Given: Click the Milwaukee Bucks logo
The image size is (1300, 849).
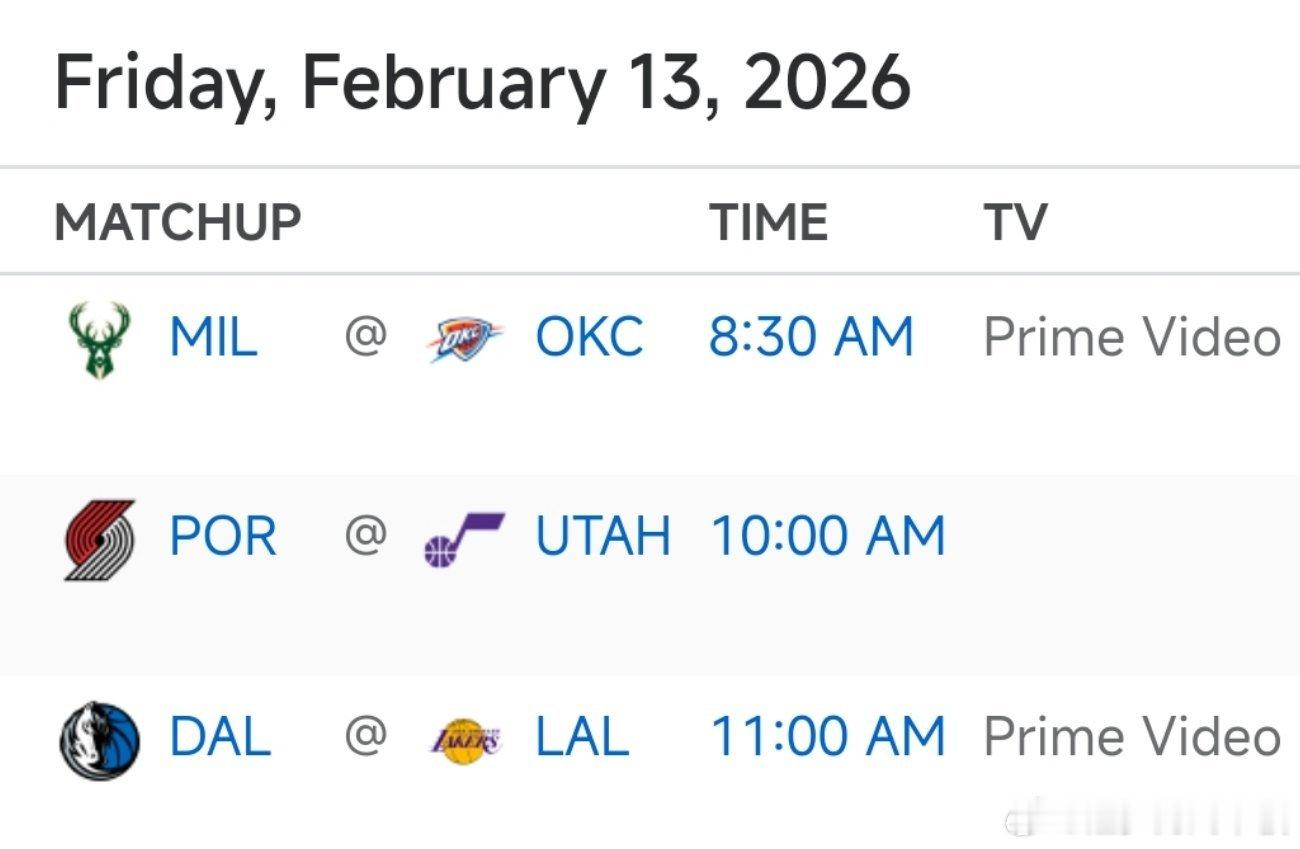Looking at the screenshot, I should 98,338.
